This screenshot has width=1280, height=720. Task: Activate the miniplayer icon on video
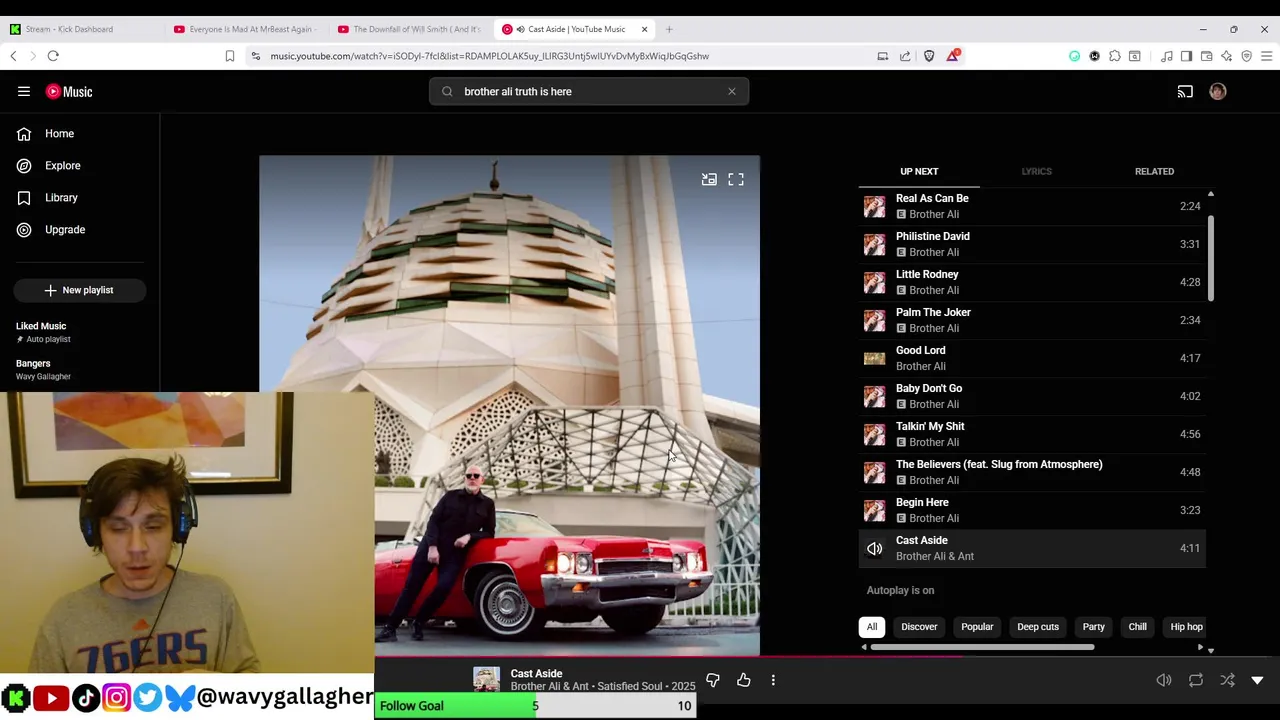709,179
